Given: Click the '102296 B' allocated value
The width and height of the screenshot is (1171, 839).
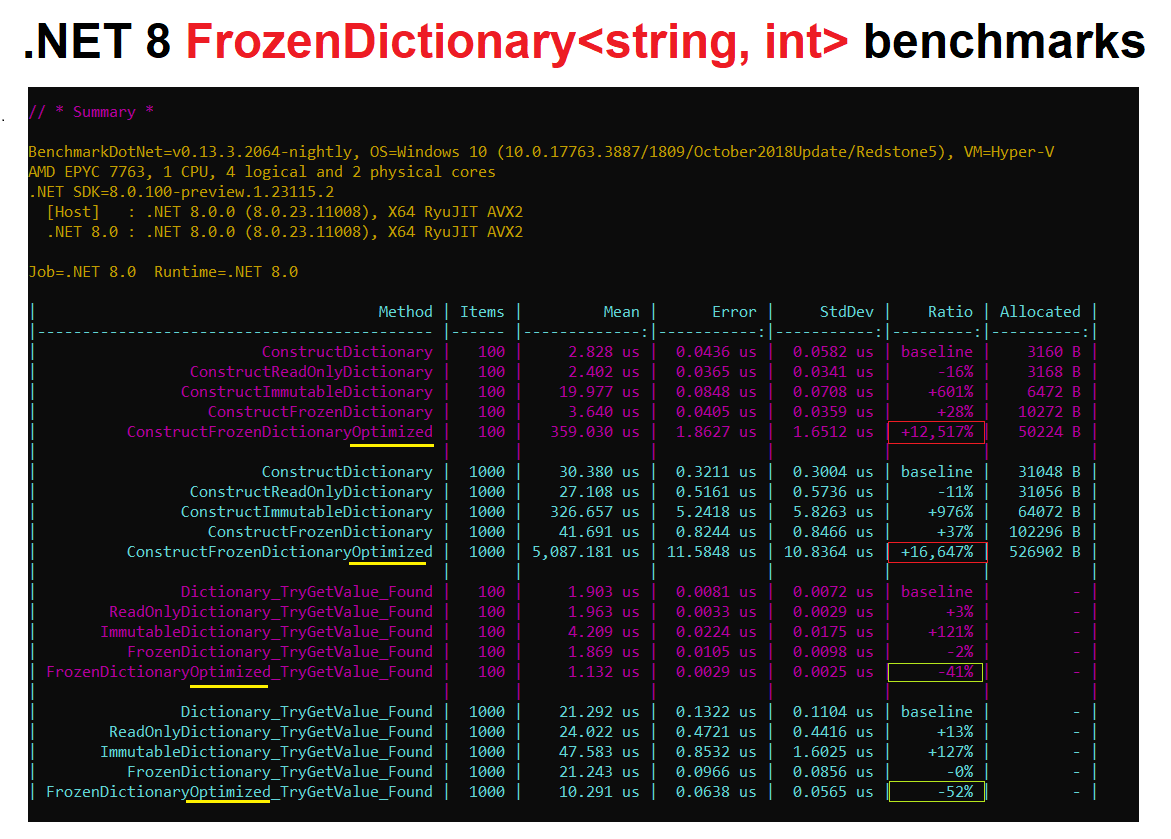Looking at the screenshot, I should pos(1045,533).
